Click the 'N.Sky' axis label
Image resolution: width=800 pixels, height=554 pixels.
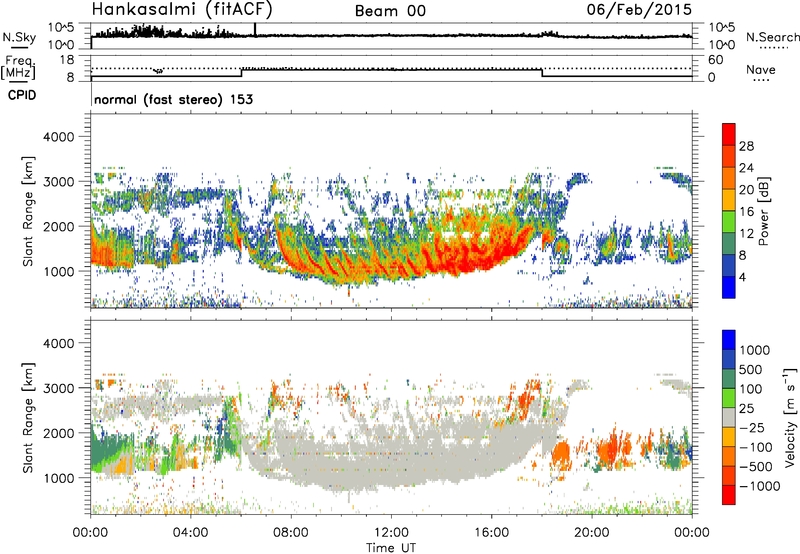pyautogui.click(x=19, y=37)
